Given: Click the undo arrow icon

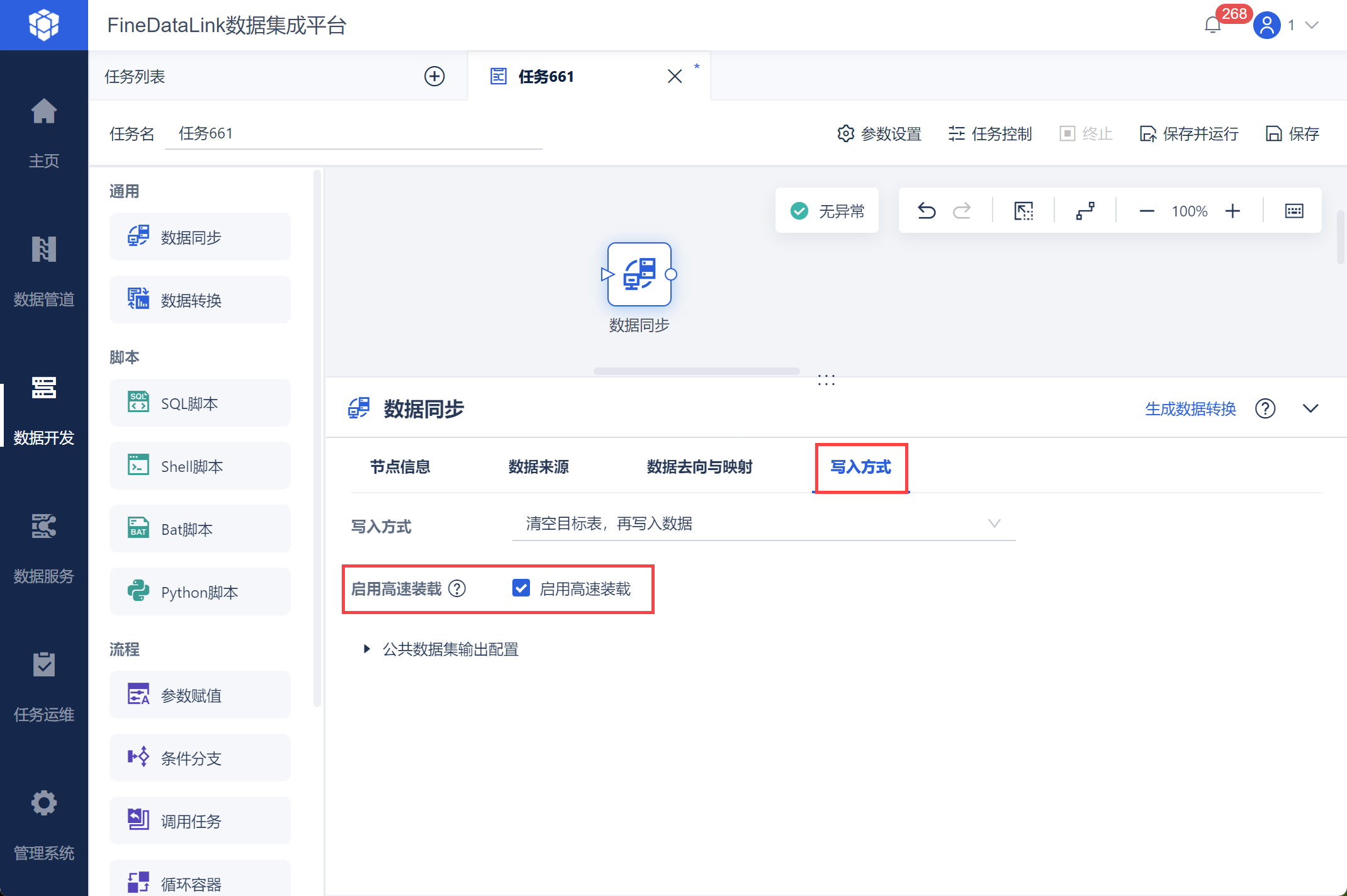Looking at the screenshot, I should (x=927, y=211).
